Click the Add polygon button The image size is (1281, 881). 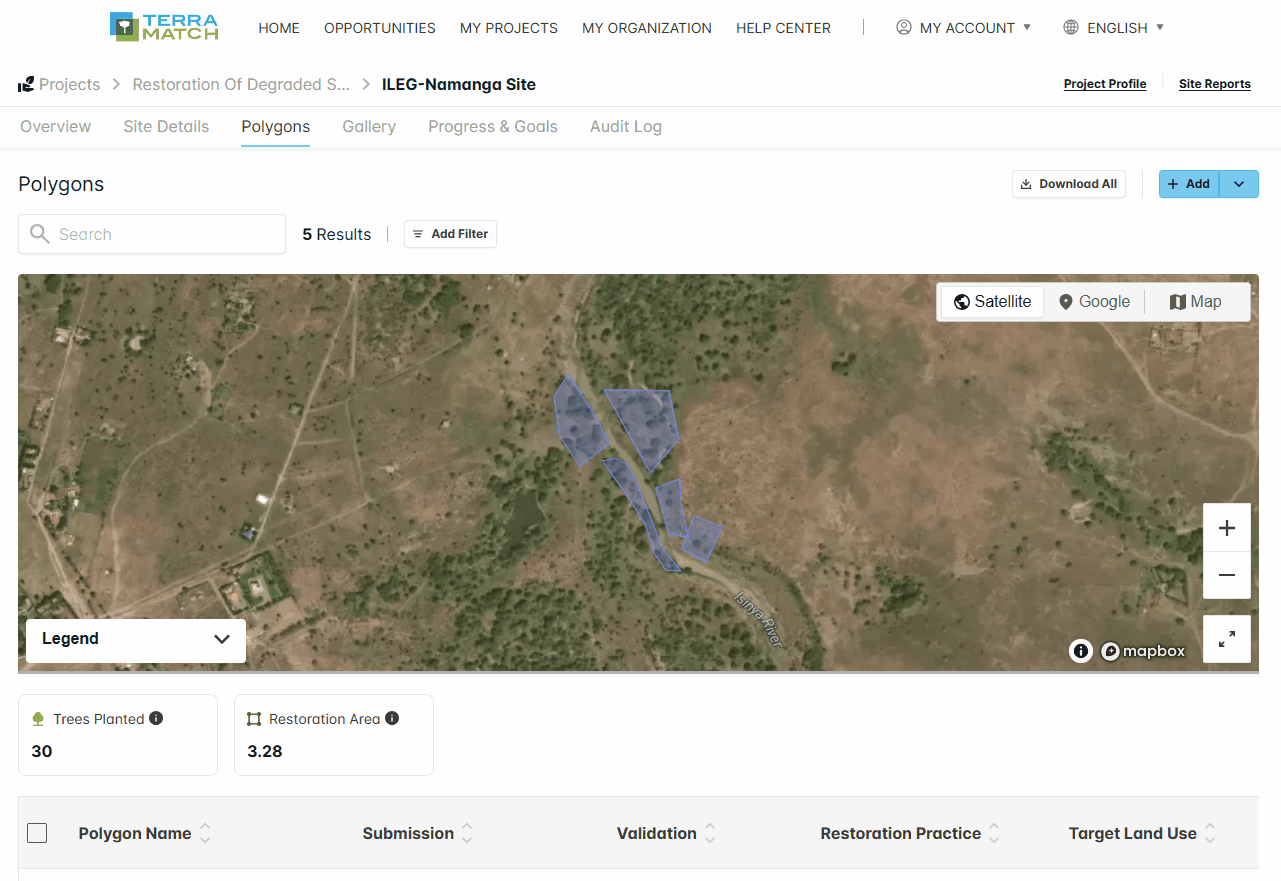[x=1189, y=184]
